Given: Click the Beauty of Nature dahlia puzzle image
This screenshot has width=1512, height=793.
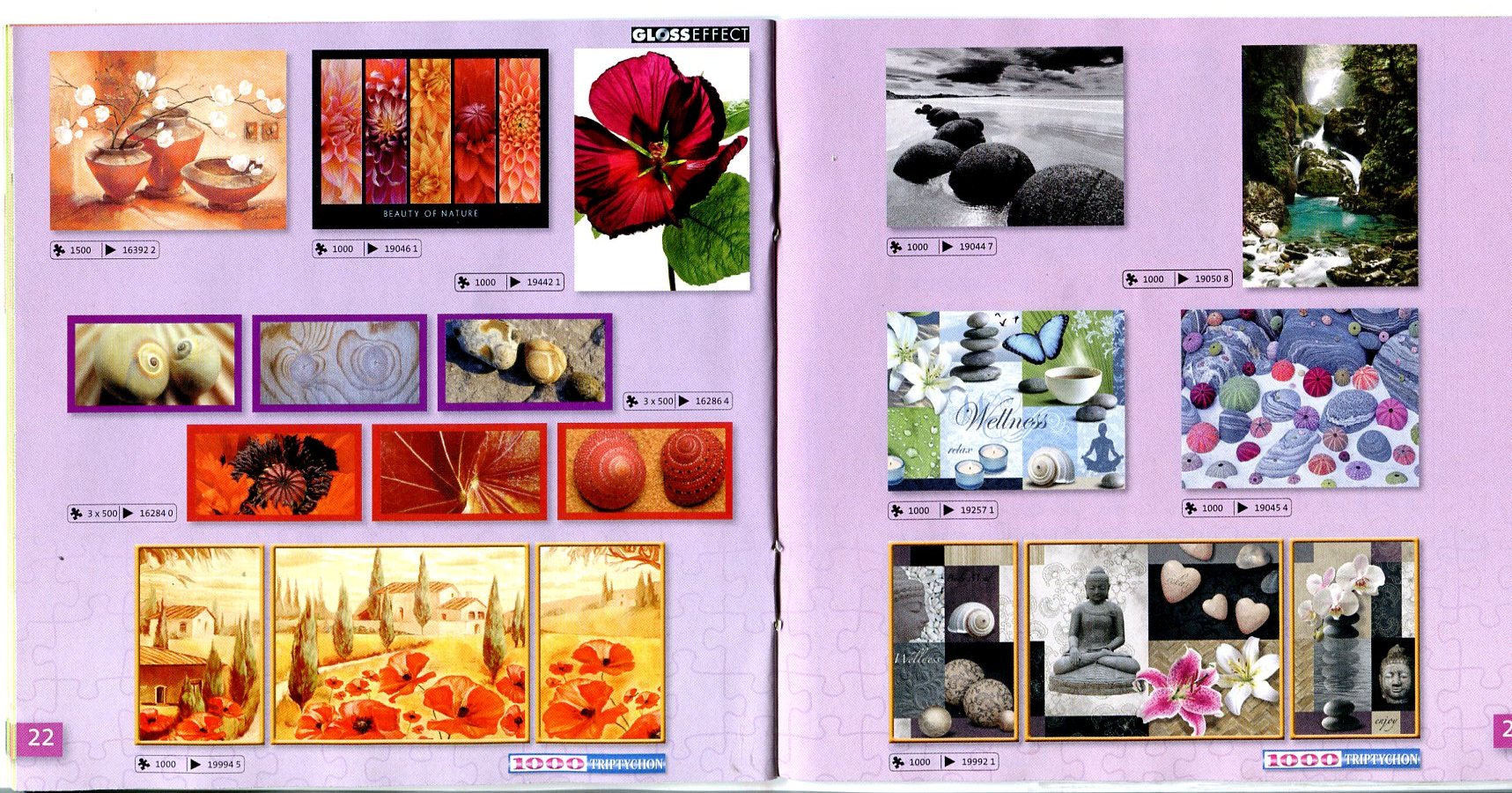Looking at the screenshot, I should coord(431,139).
